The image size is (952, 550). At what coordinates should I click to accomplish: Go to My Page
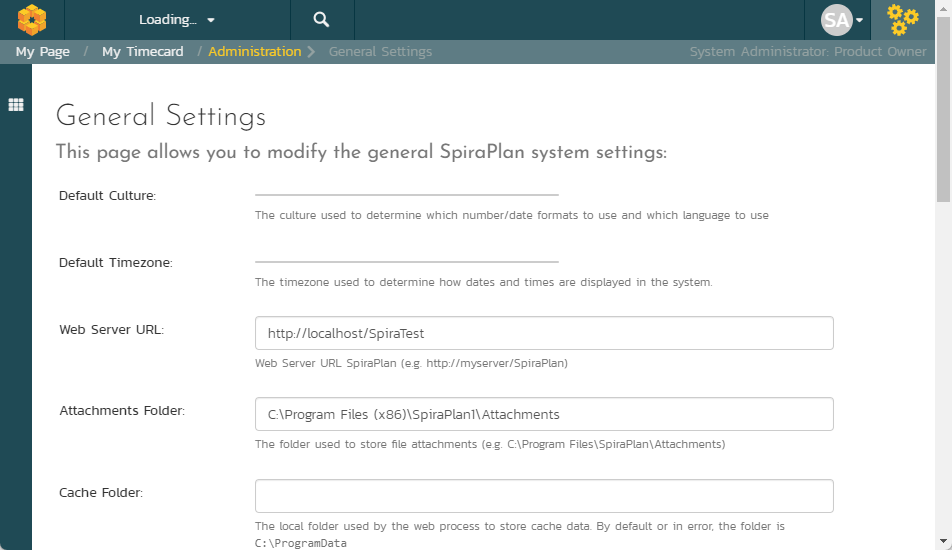[42, 52]
